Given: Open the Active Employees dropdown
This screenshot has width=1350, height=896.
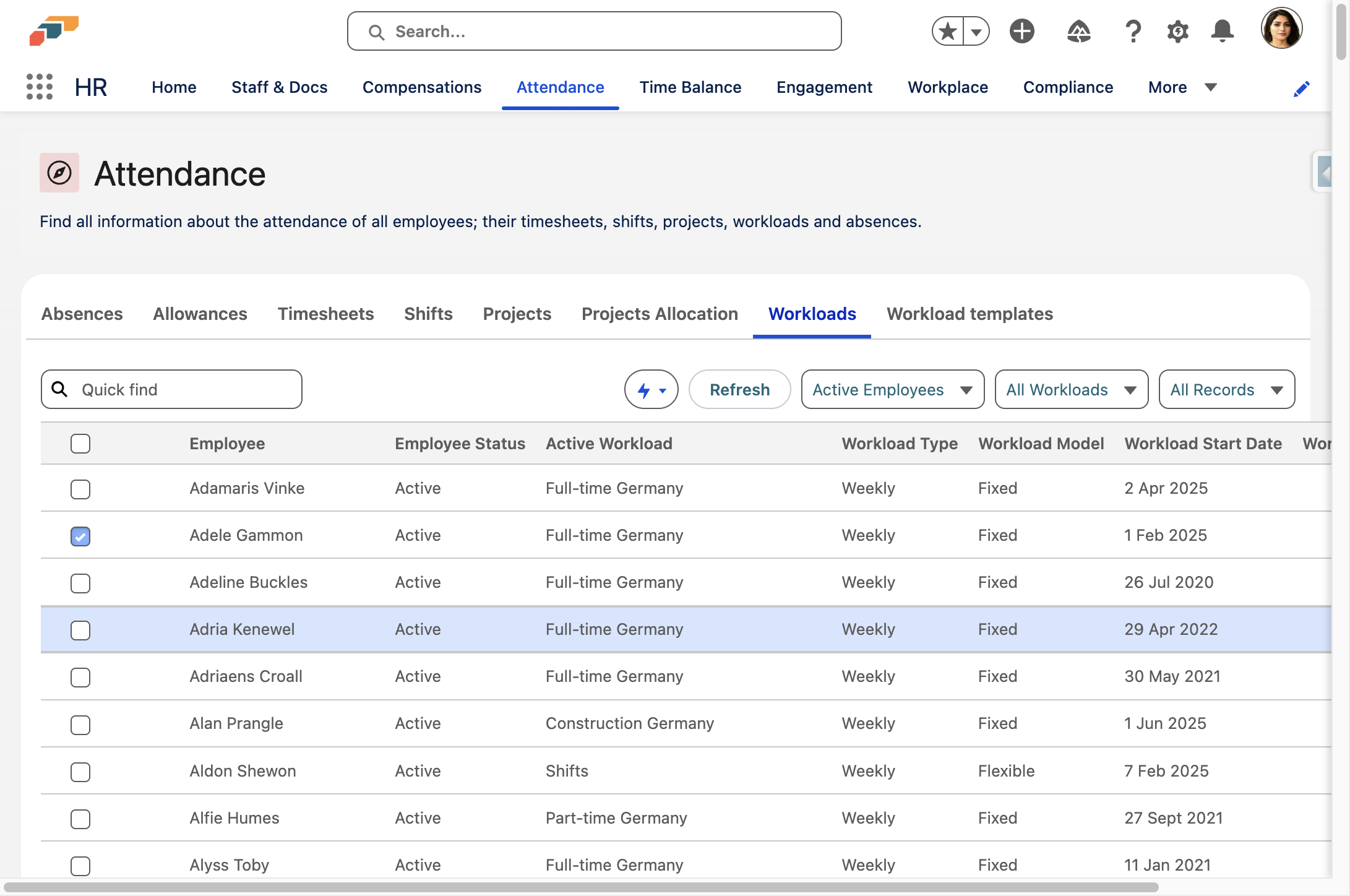Looking at the screenshot, I should [x=892, y=389].
